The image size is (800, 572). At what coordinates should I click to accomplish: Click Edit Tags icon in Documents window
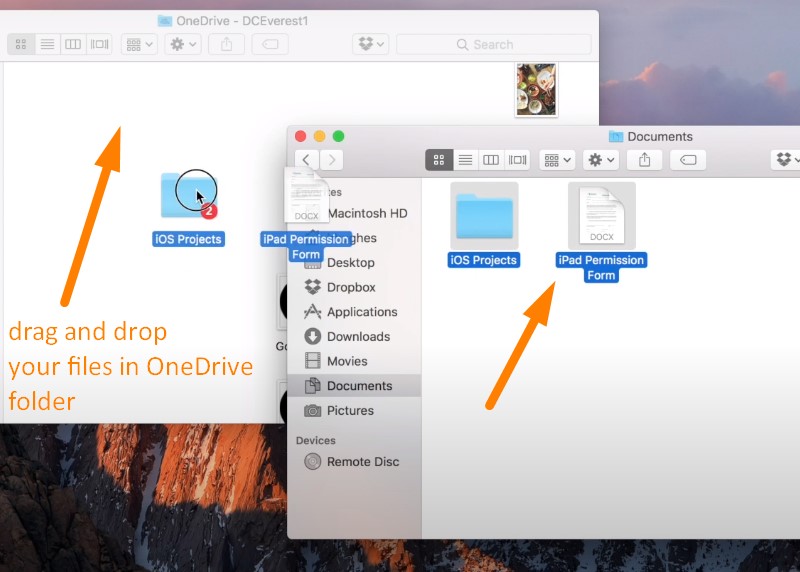pos(687,160)
